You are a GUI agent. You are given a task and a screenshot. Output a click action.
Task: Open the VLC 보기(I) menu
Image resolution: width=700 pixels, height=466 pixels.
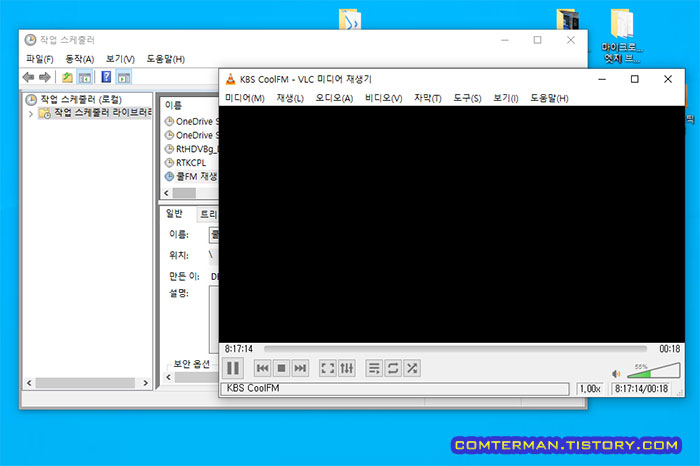click(x=505, y=98)
